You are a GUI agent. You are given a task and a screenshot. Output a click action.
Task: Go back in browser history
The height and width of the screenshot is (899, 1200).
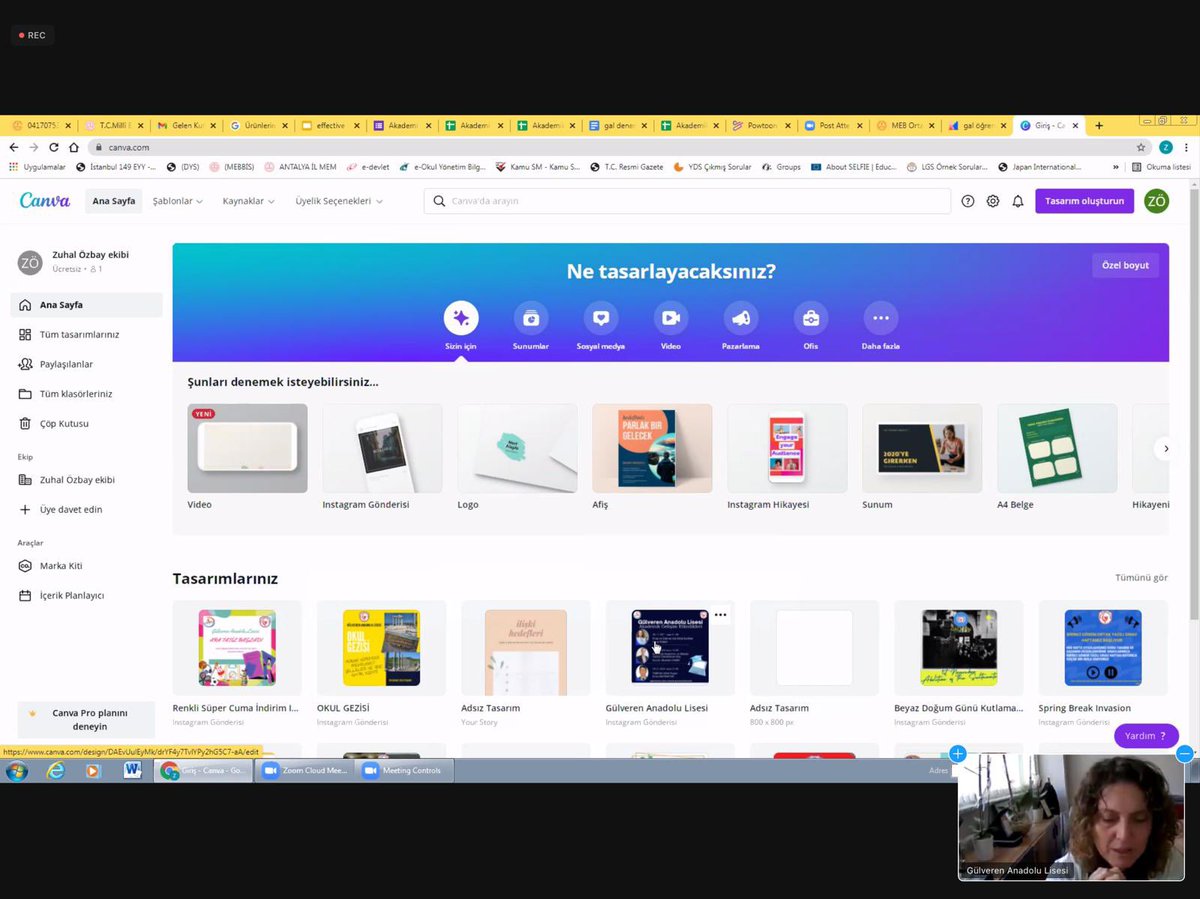[14, 147]
